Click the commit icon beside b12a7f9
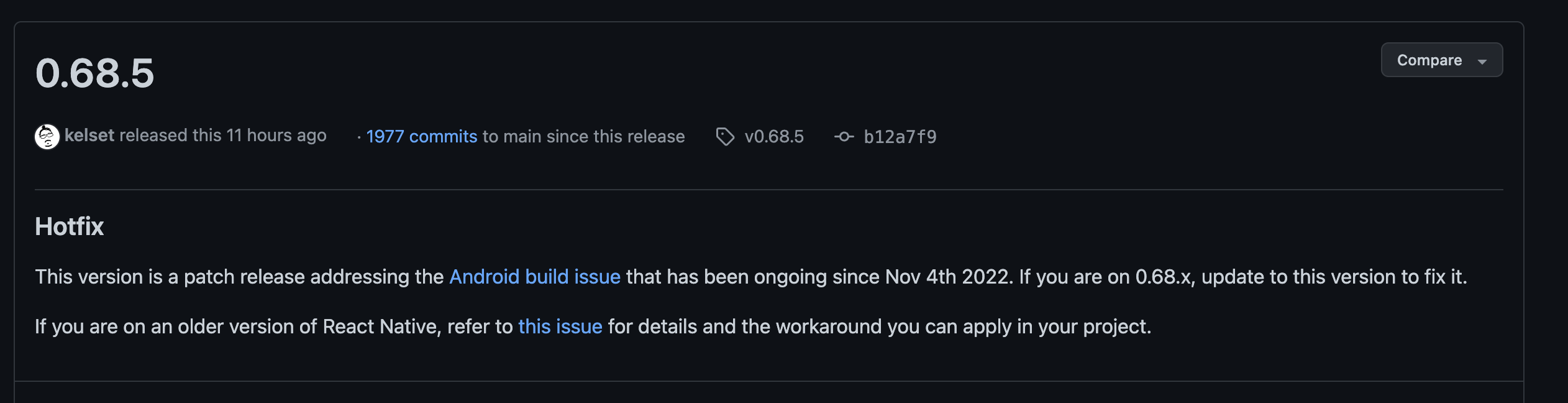 (845, 137)
